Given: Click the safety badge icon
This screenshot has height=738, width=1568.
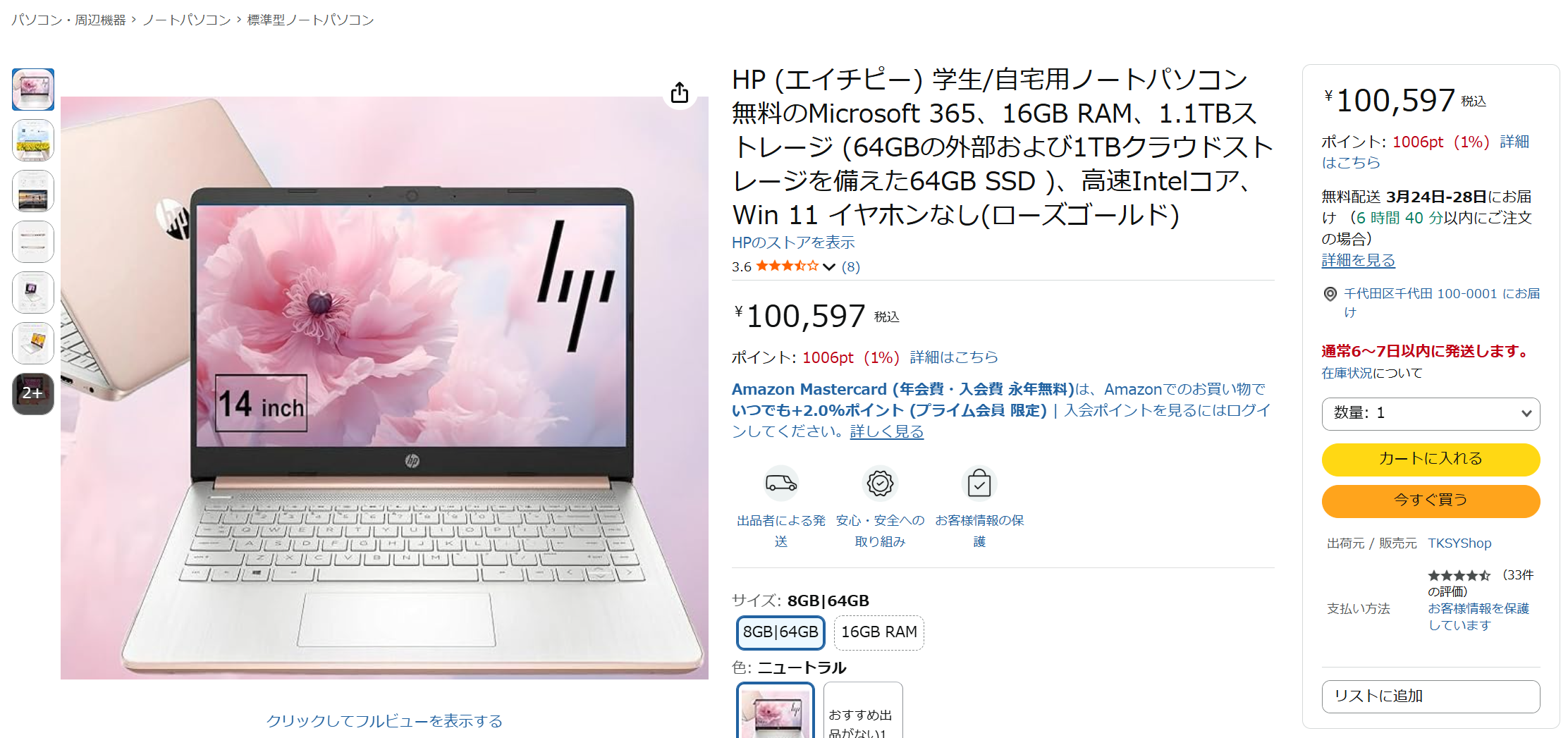Looking at the screenshot, I should 880,484.
